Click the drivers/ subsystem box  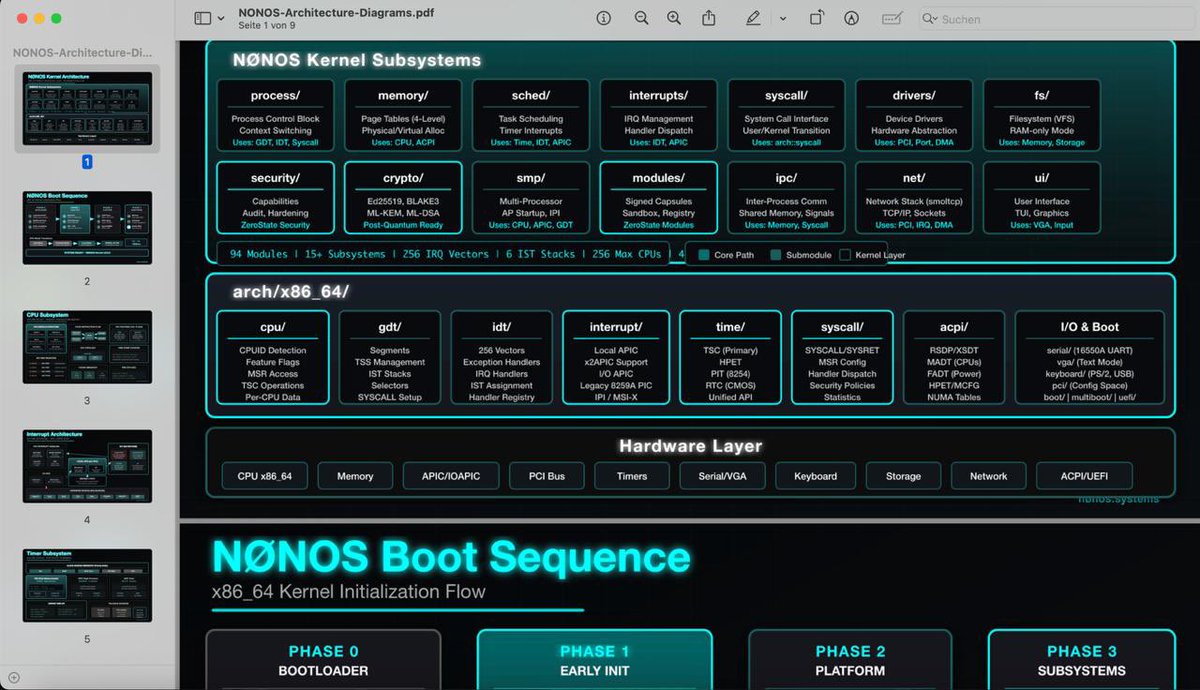[914, 115]
